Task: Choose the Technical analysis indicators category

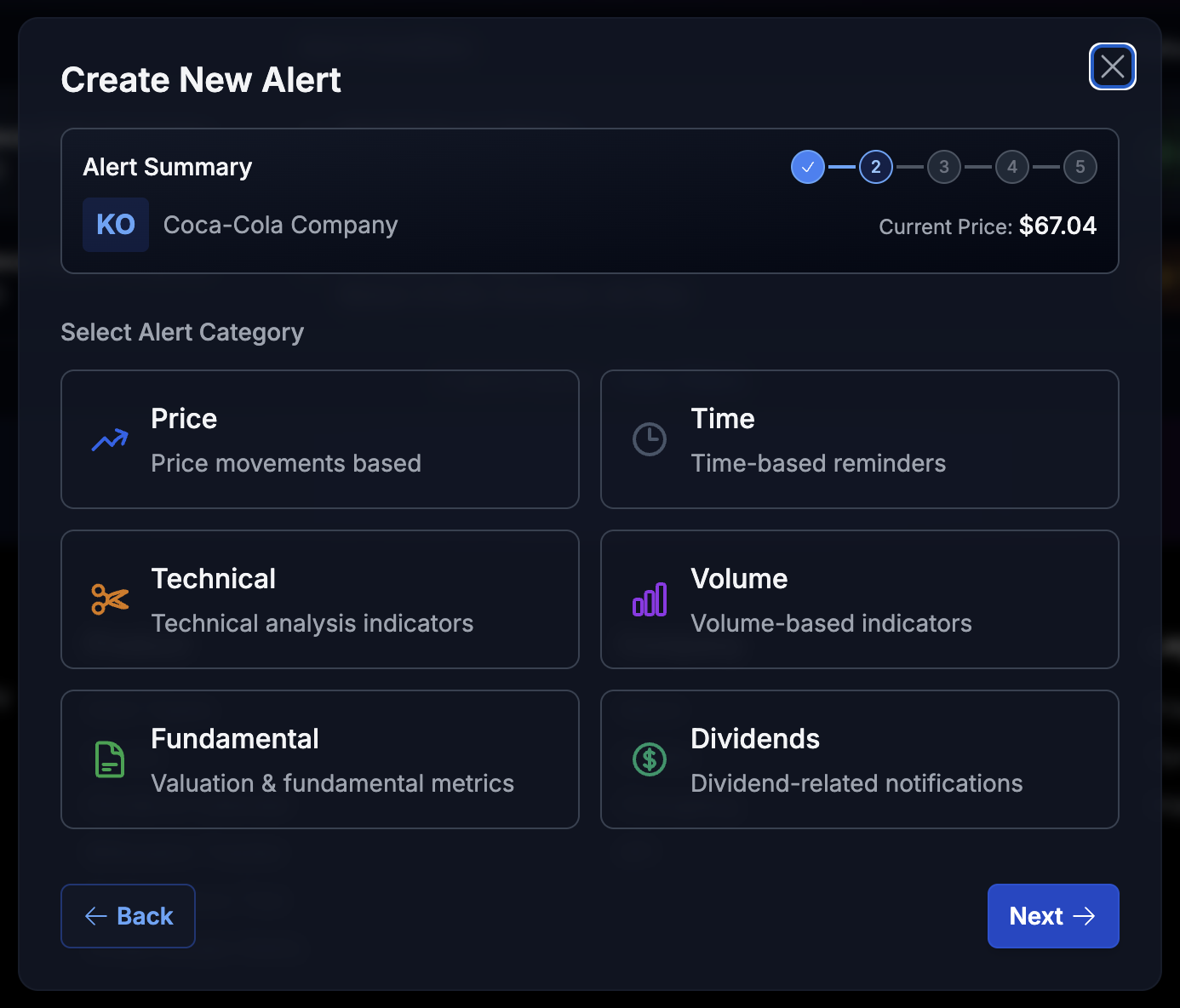Action: click(x=319, y=599)
